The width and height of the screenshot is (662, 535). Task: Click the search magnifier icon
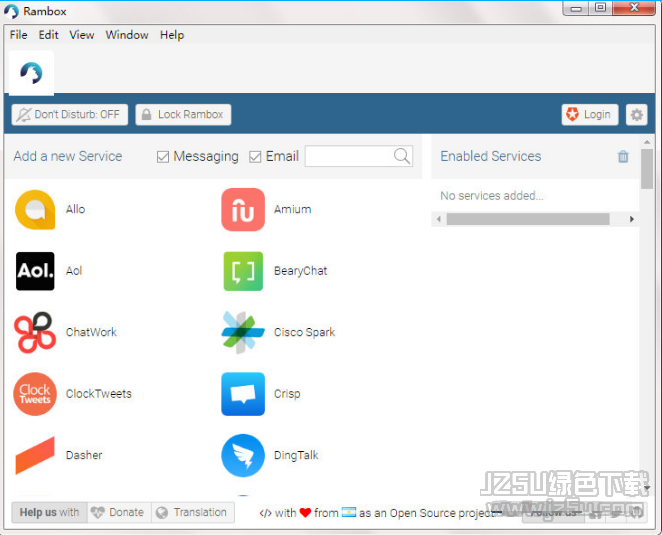point(402,156)
